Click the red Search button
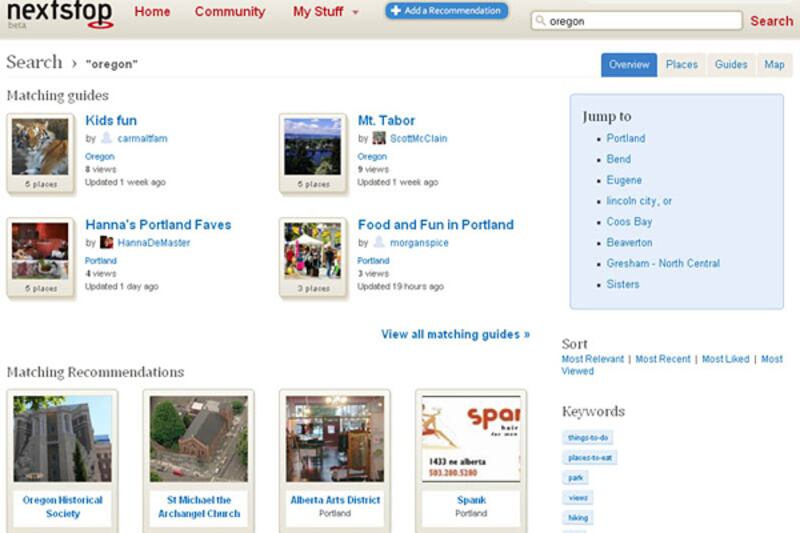Image resolution: width=800 pixels, height=533 pixels. click(771, 21)
